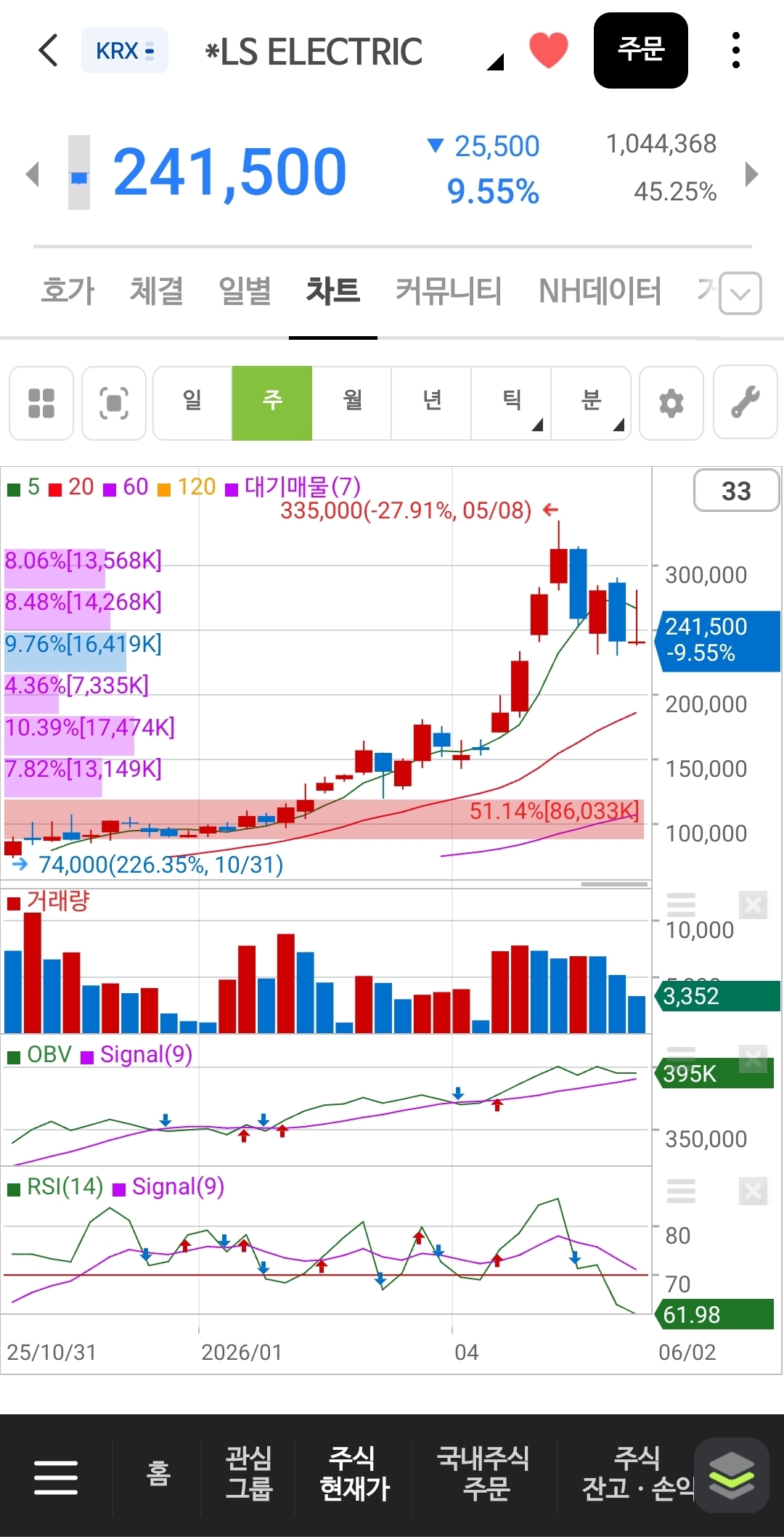Tap the red 20 moving average legend
Viewport: 784px width, 1537px height.
[x=71, y=487]
